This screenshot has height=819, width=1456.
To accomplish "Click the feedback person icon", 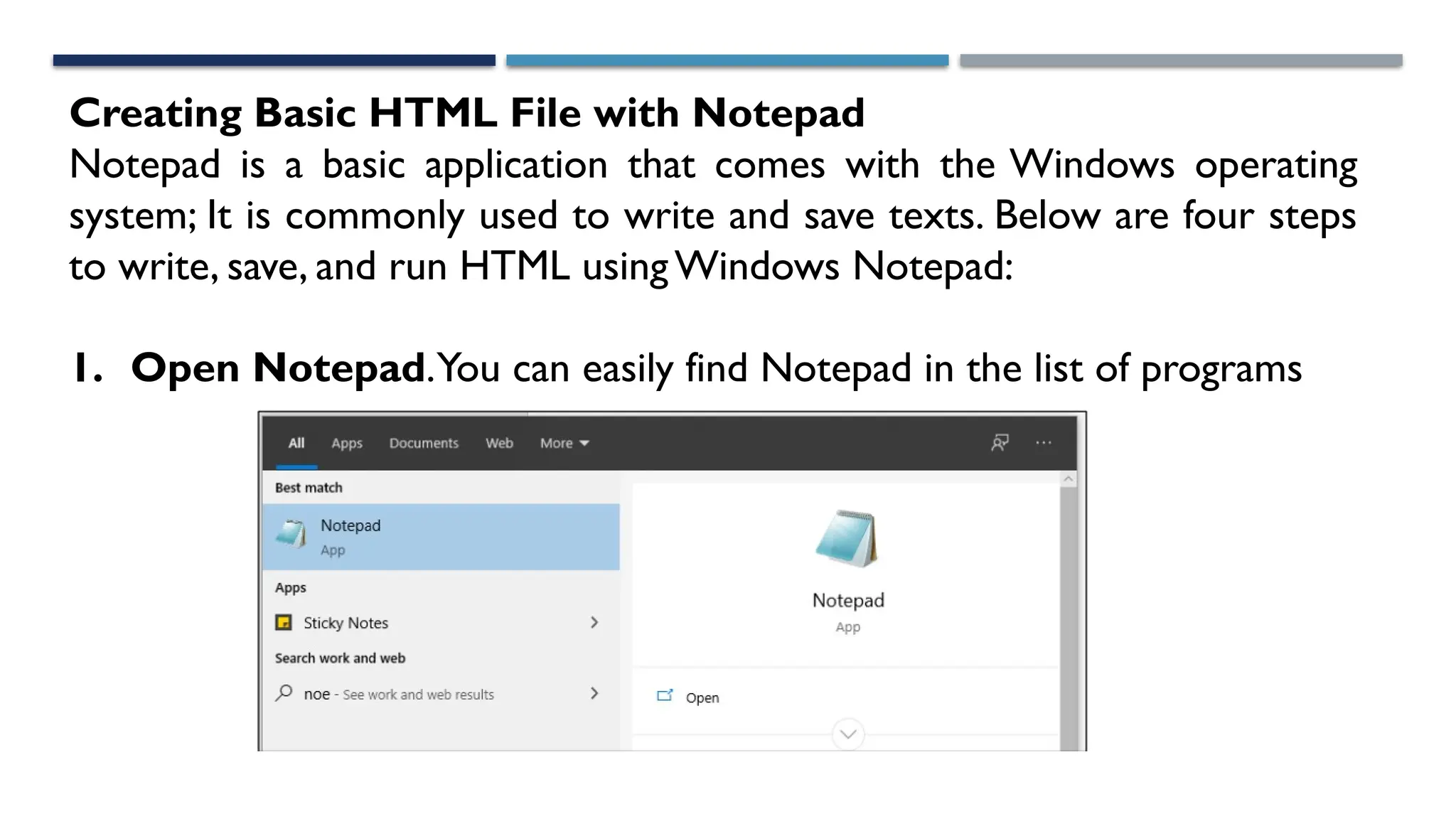I will (1000, 443).
